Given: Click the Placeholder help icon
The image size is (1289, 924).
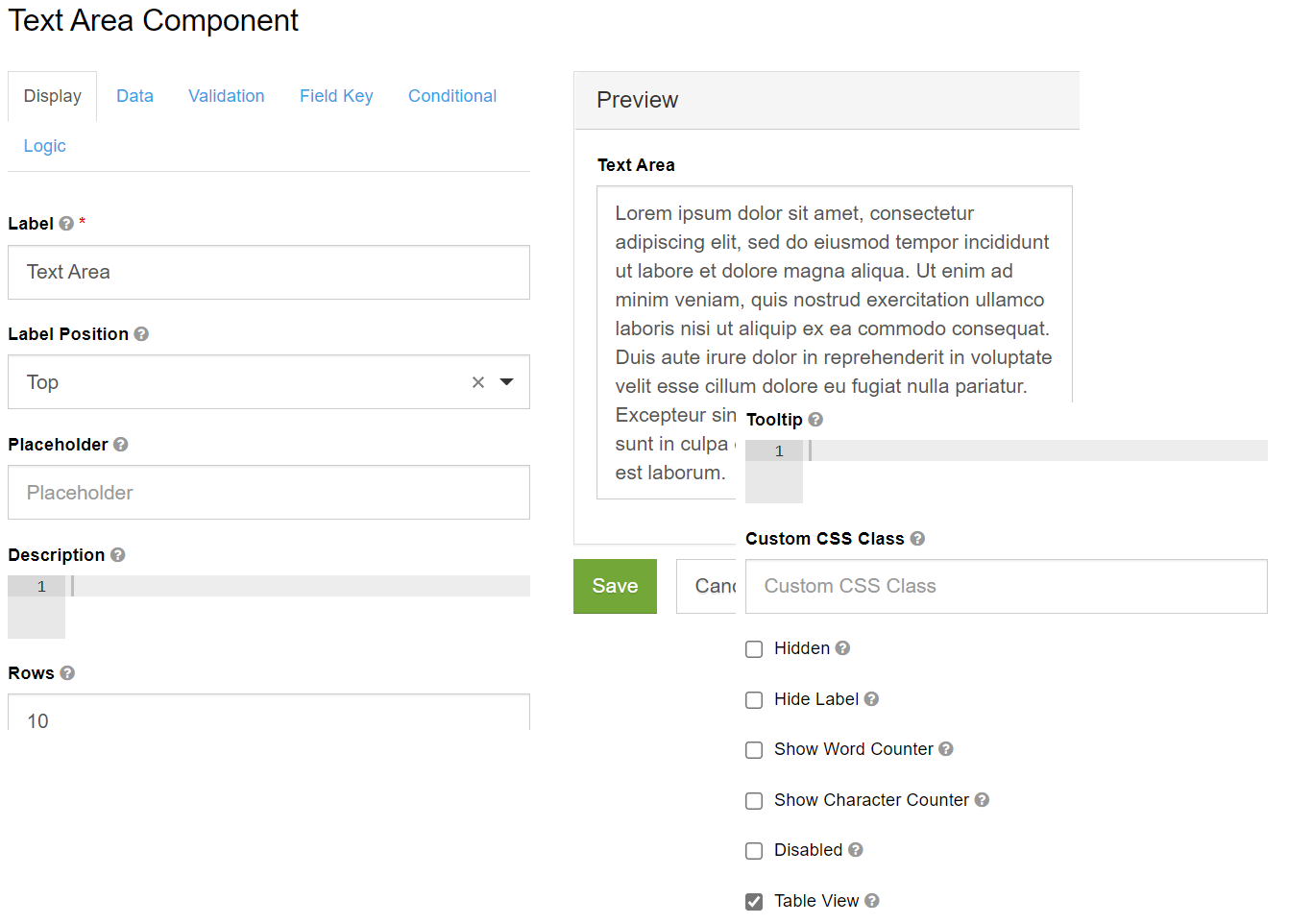Looking at the screenshot, I should [121, 445].
